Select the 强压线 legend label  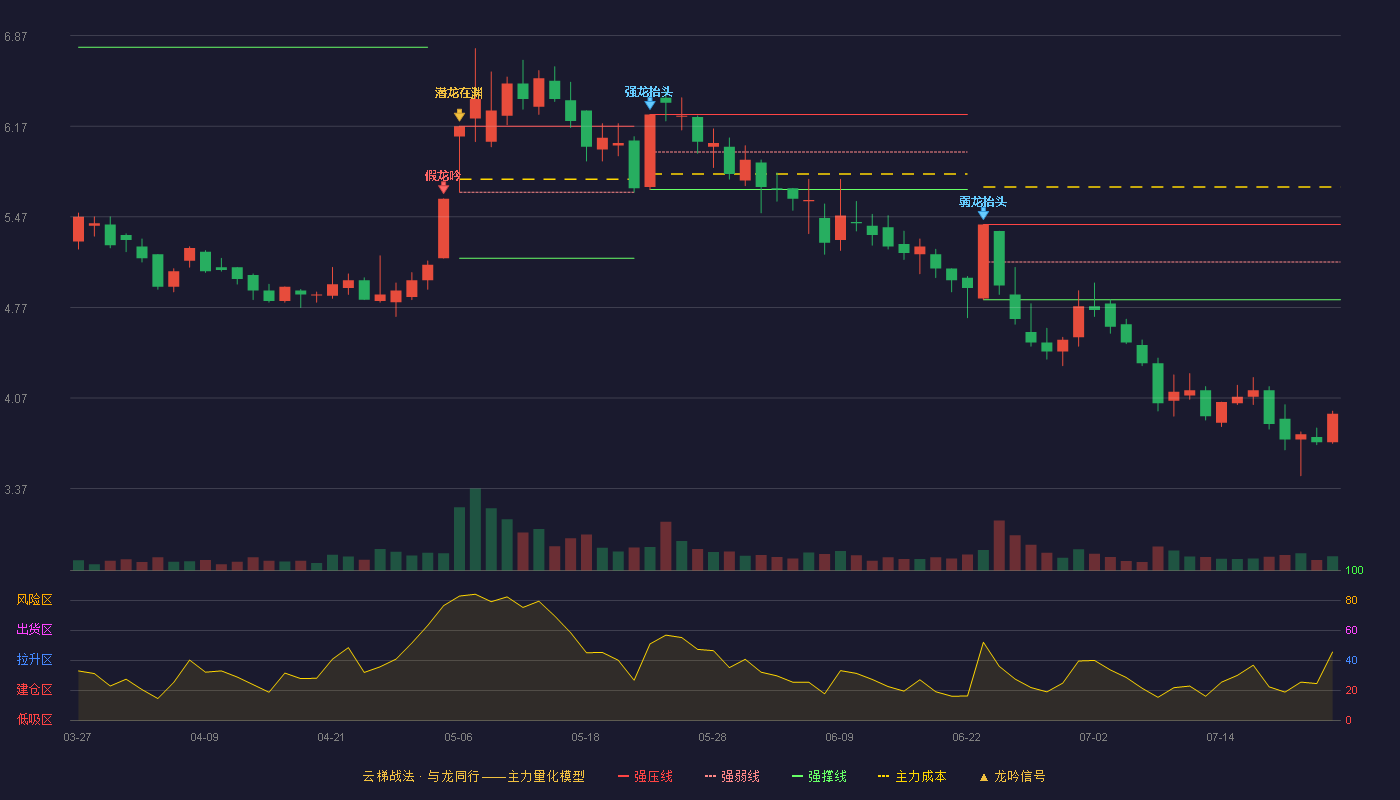pos(653,777)
